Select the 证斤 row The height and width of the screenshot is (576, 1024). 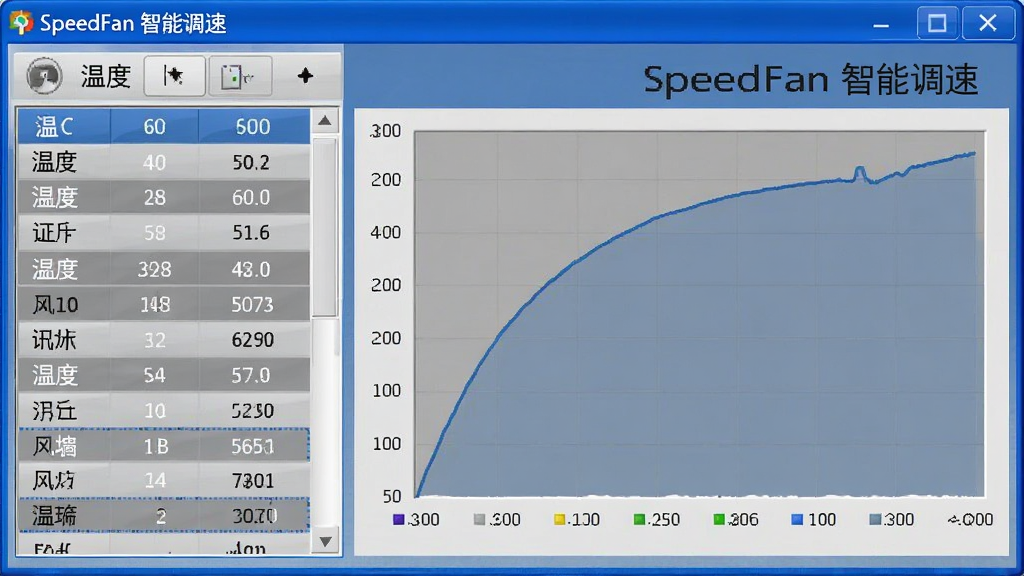pos(163,232)
